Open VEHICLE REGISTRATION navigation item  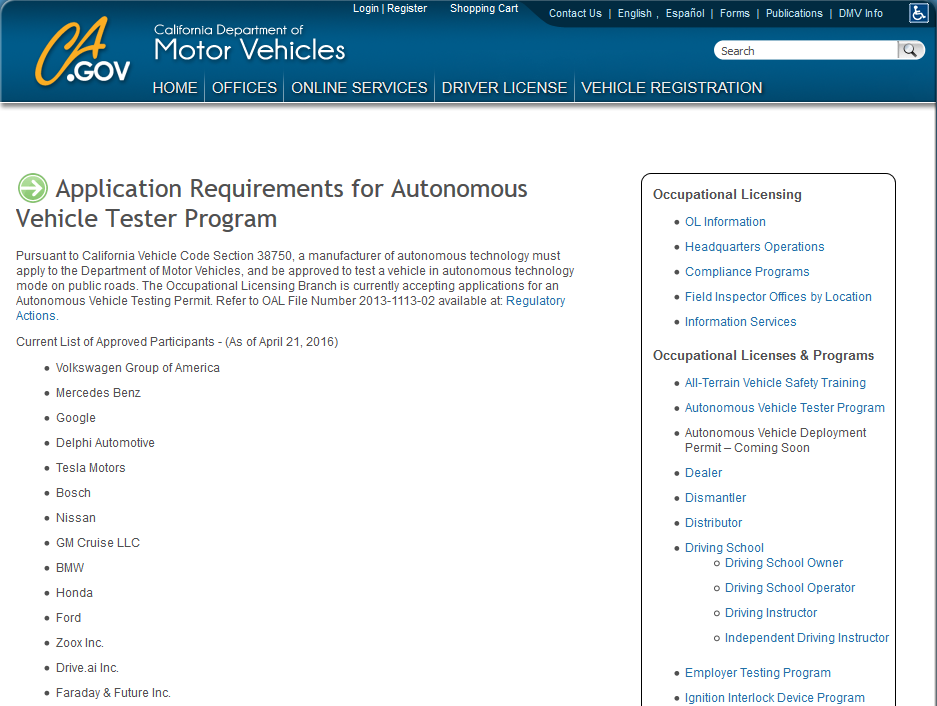point(672,88)
